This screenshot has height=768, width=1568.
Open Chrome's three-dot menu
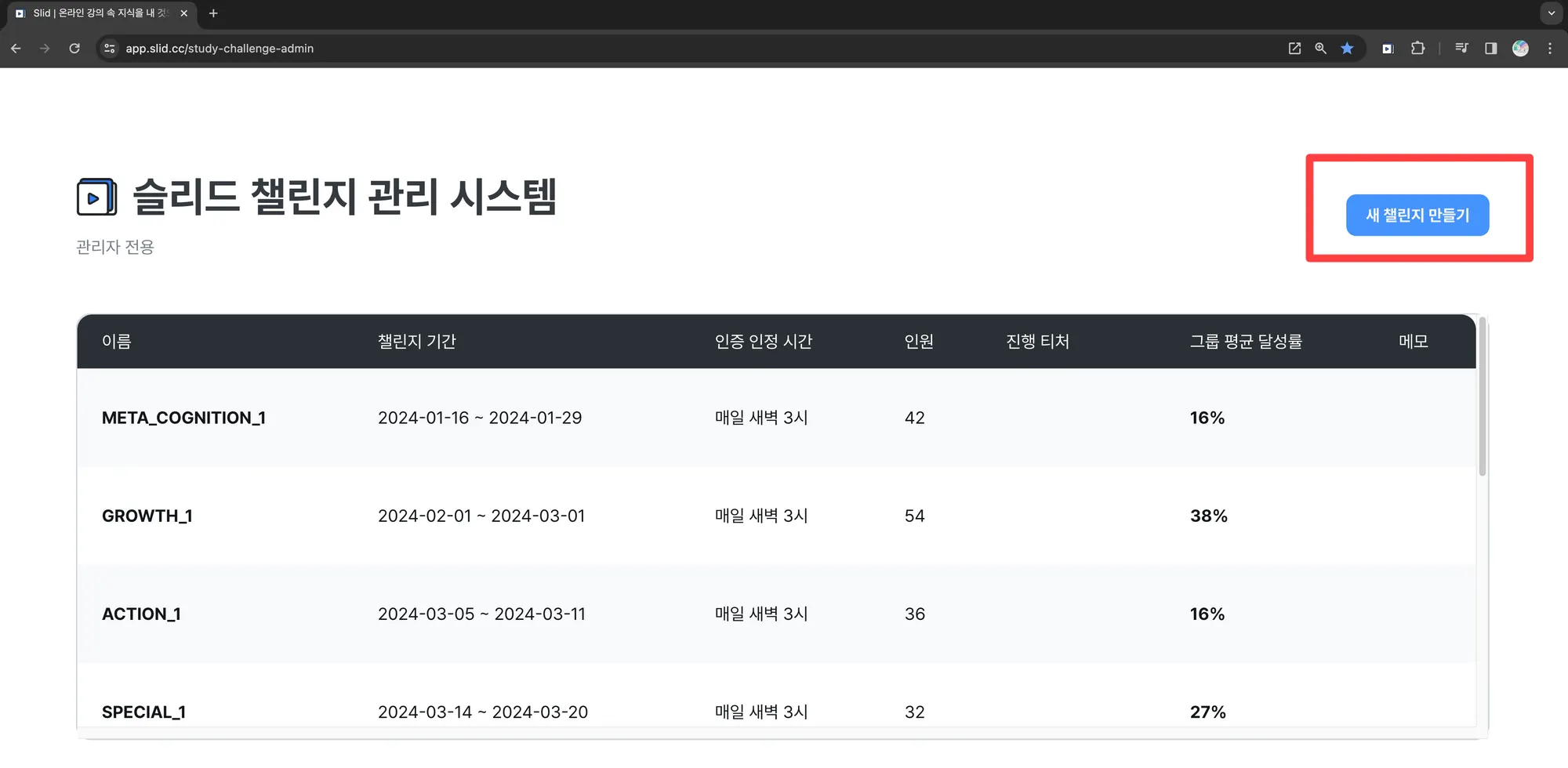click(x=1550, y=49)
